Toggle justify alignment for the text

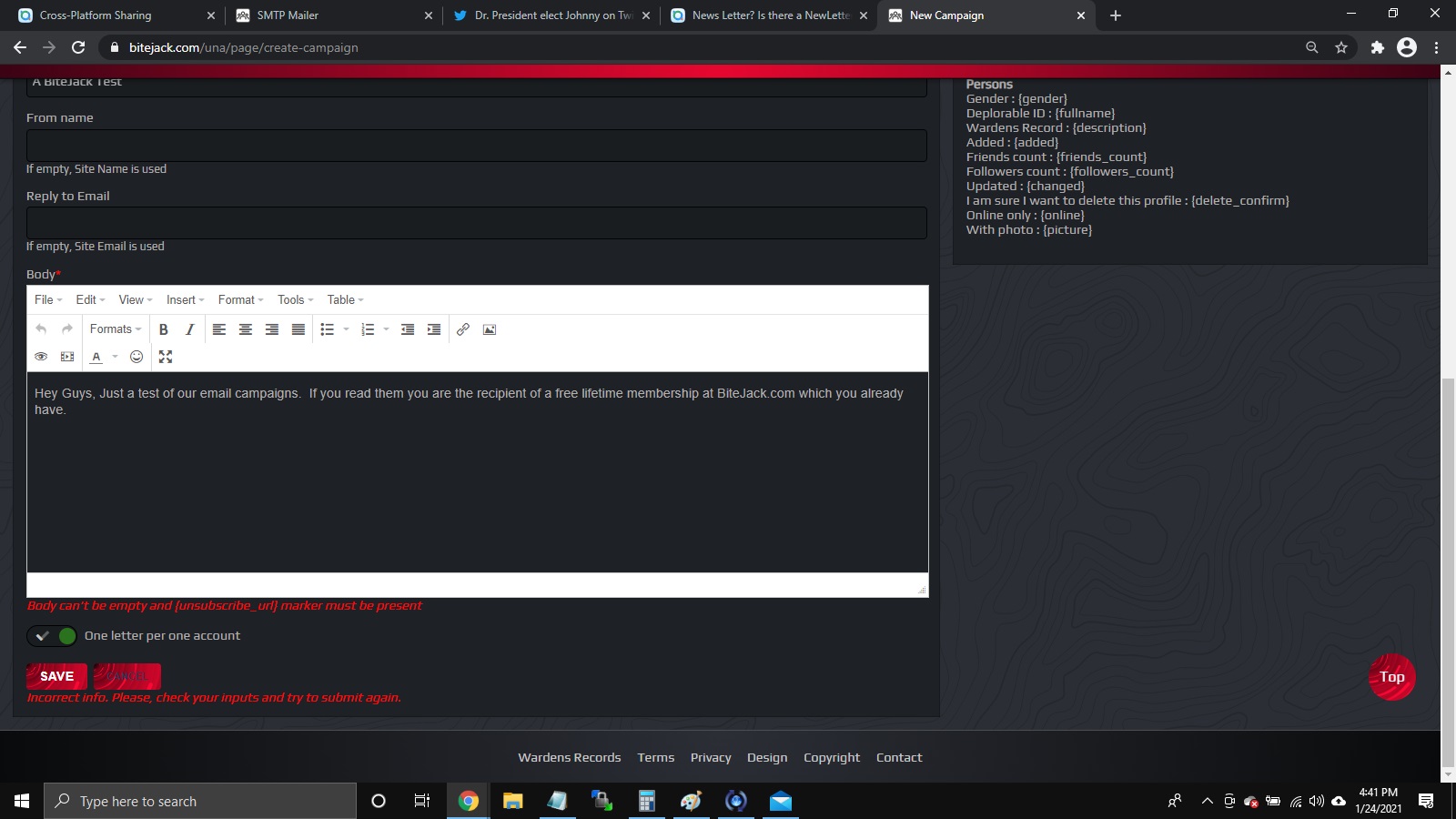[298, 329]
